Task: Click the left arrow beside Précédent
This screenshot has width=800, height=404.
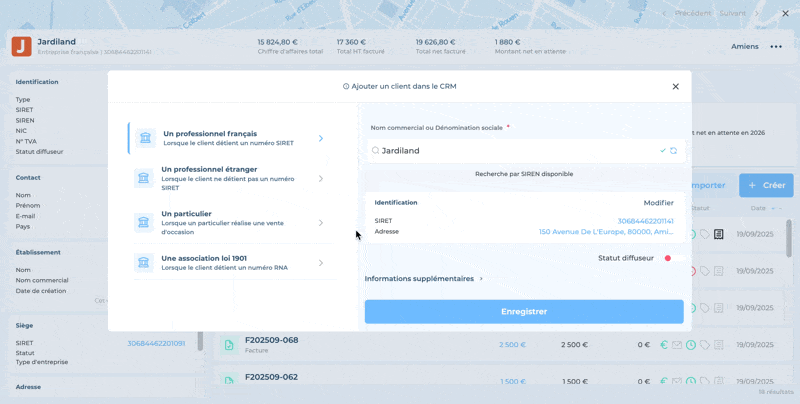Action: coord(664,14)
